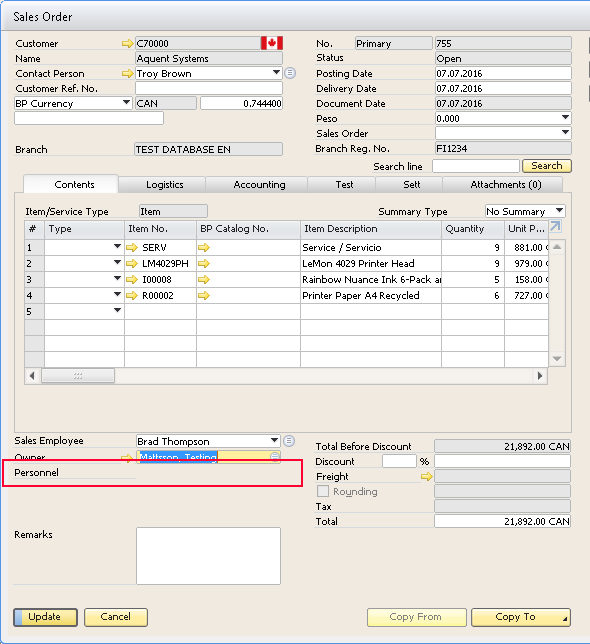
Task: Click the Update button
Action: 45,617
